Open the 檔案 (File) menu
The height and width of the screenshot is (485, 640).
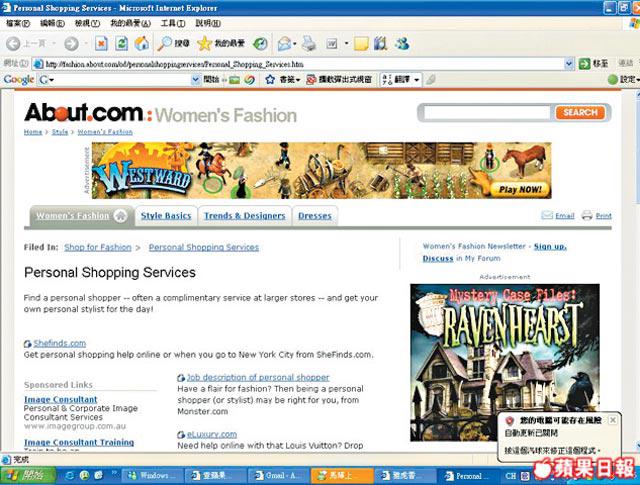tap(18, 23)
